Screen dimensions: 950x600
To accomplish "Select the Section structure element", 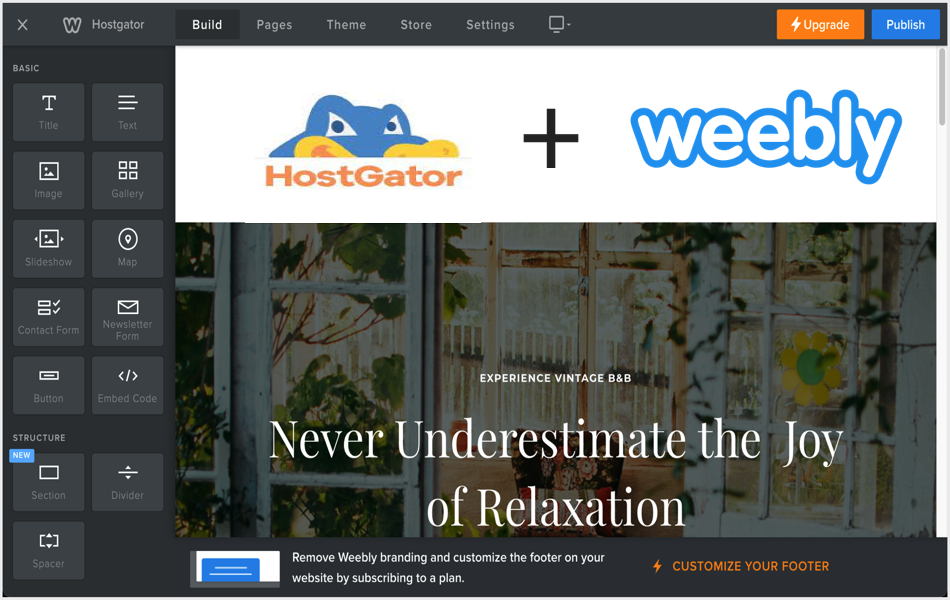I will pos(48,482).
